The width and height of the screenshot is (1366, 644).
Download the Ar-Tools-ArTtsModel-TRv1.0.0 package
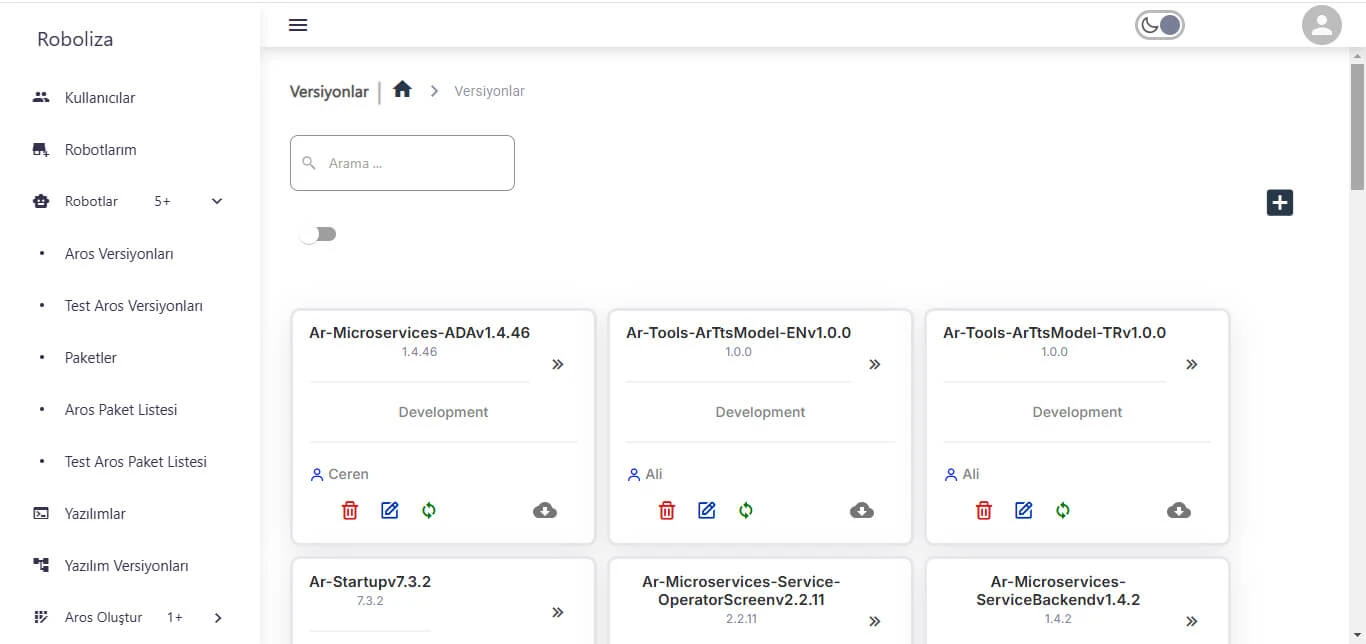point(1179,511)
